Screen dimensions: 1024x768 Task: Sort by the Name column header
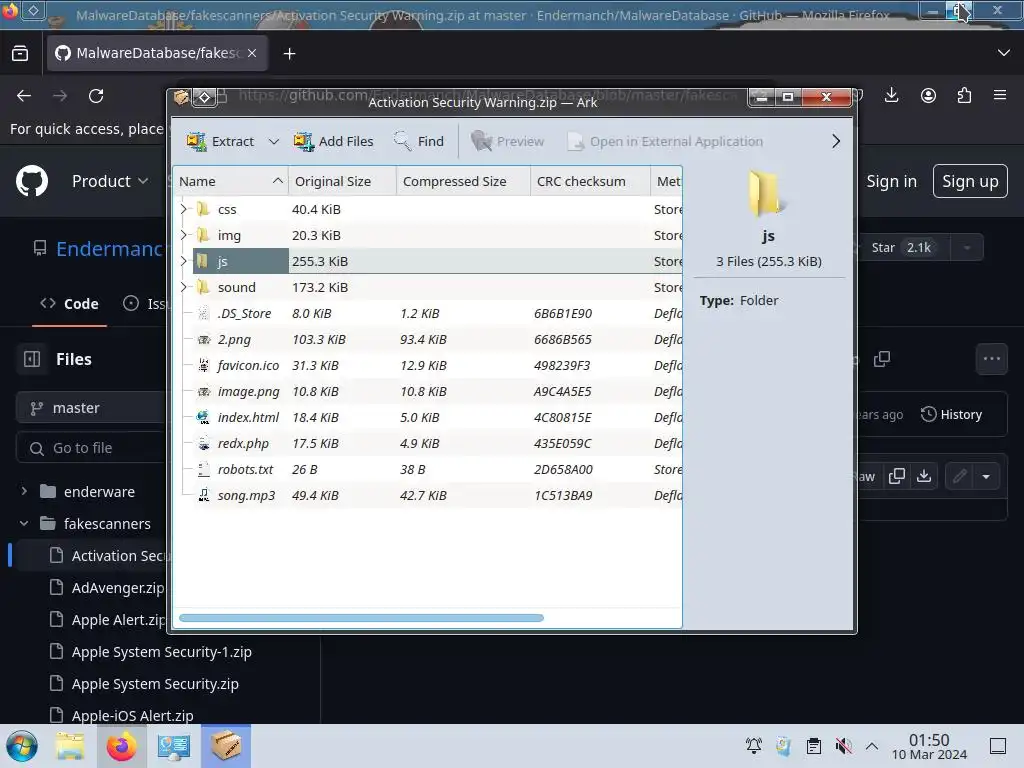231,181
